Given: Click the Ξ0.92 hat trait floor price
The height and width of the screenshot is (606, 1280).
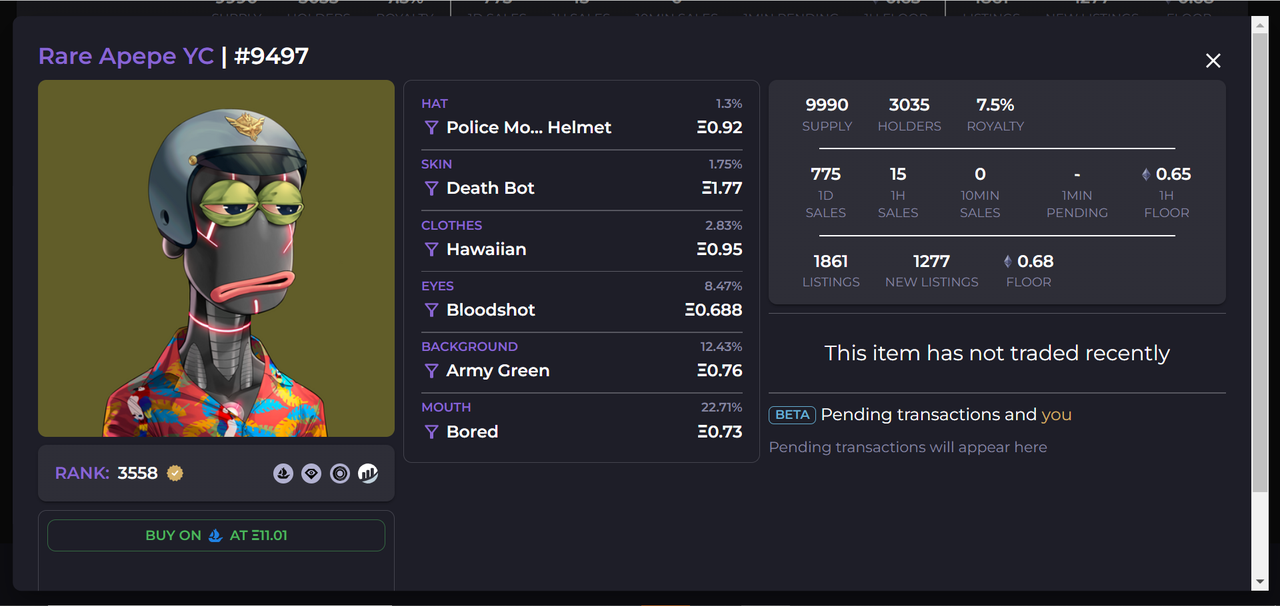Looking at the screenshot, I should [x=719, y=128].
